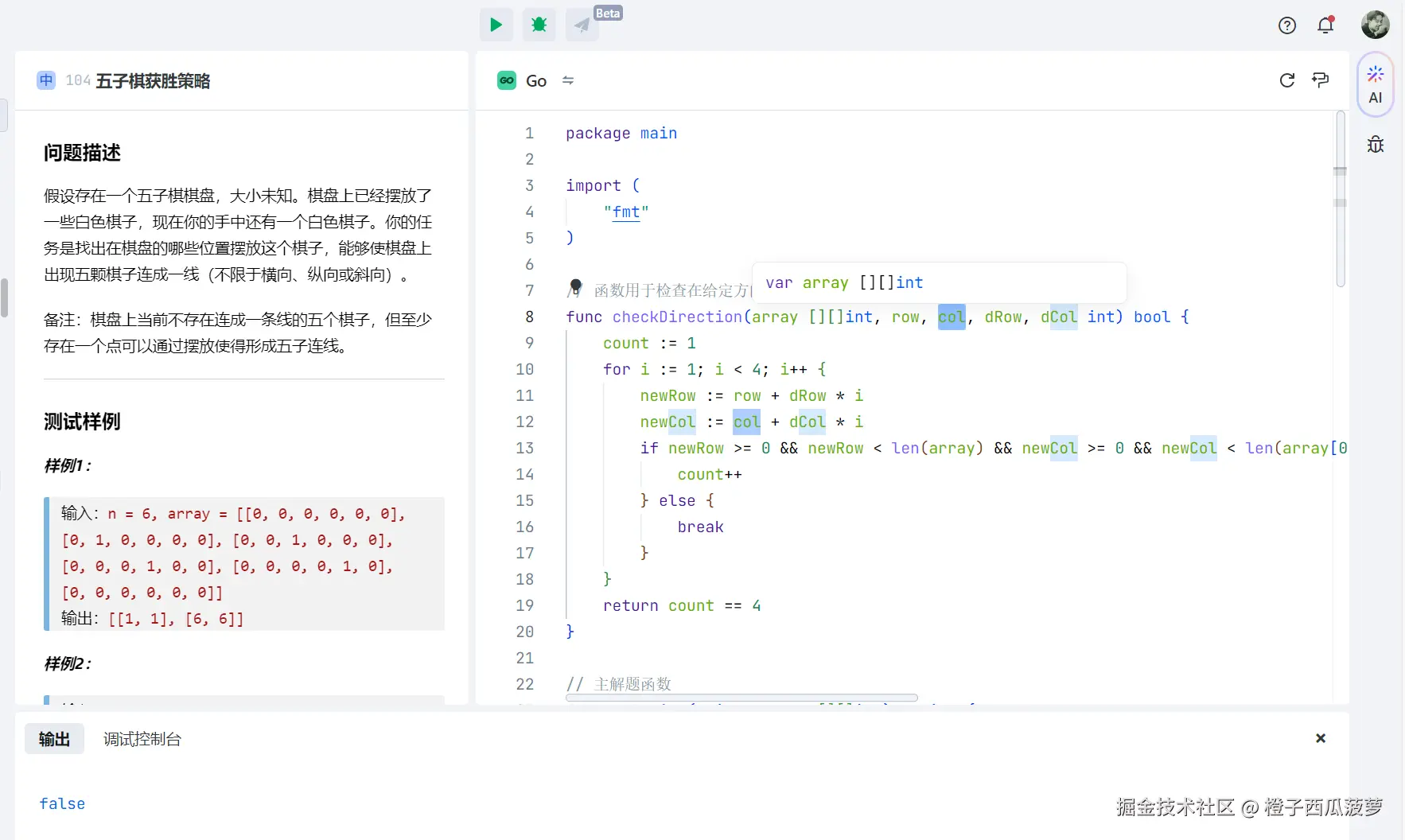Click the 测试样例 heading
Image resolution: width=1405 pixels, height=840 pixels.
[x=82, y=422]
